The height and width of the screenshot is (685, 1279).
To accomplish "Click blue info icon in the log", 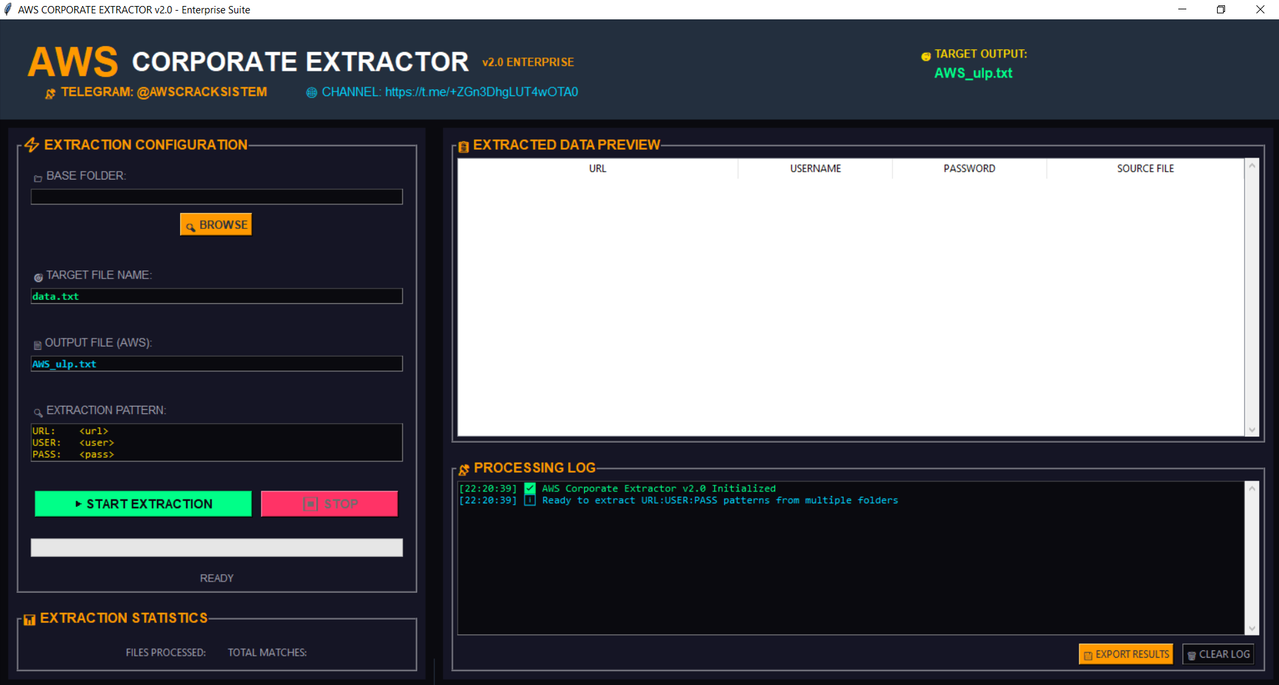I will tap(530, 500).
